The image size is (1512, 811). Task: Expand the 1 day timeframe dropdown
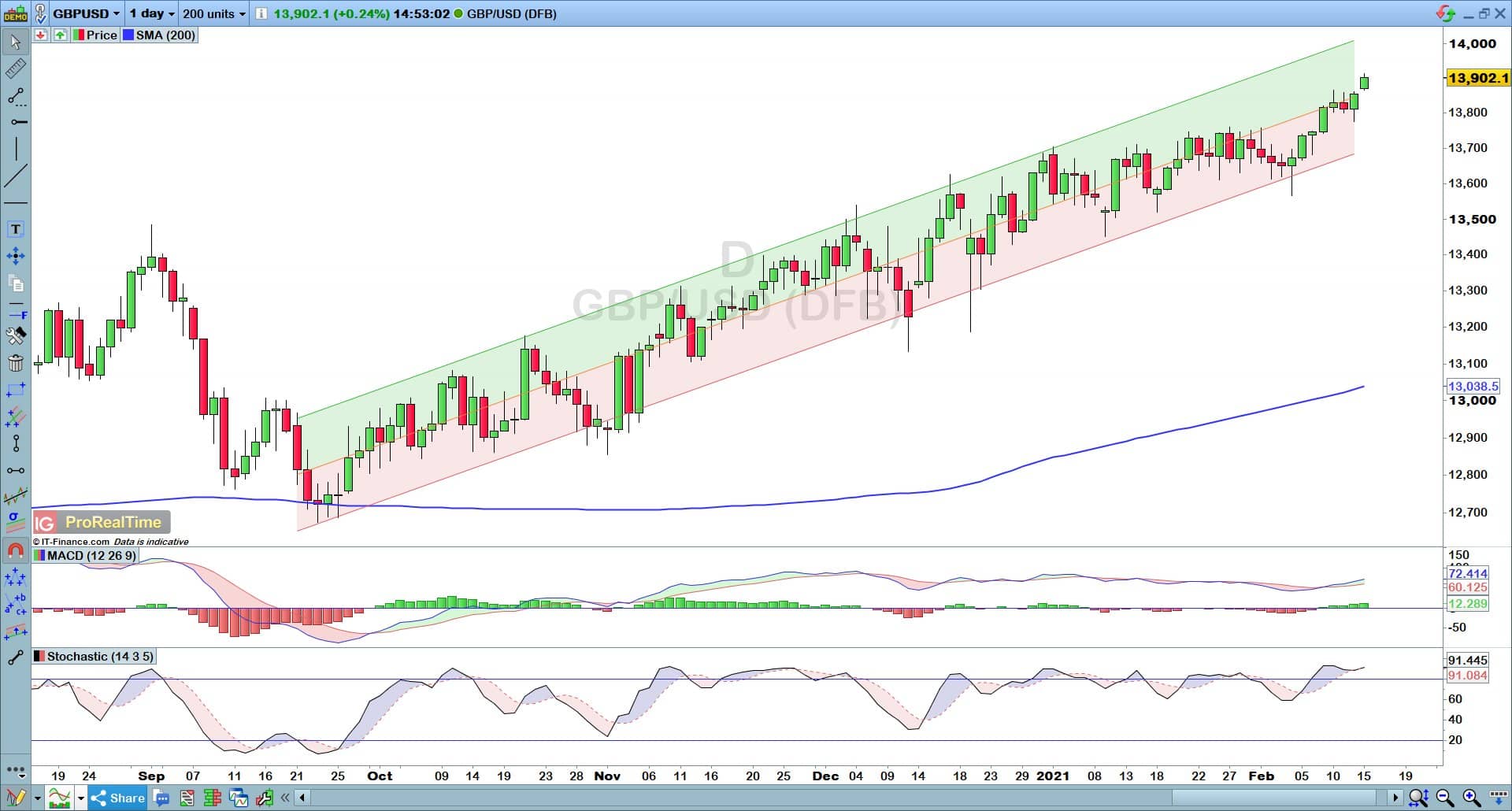click(151, 13)
